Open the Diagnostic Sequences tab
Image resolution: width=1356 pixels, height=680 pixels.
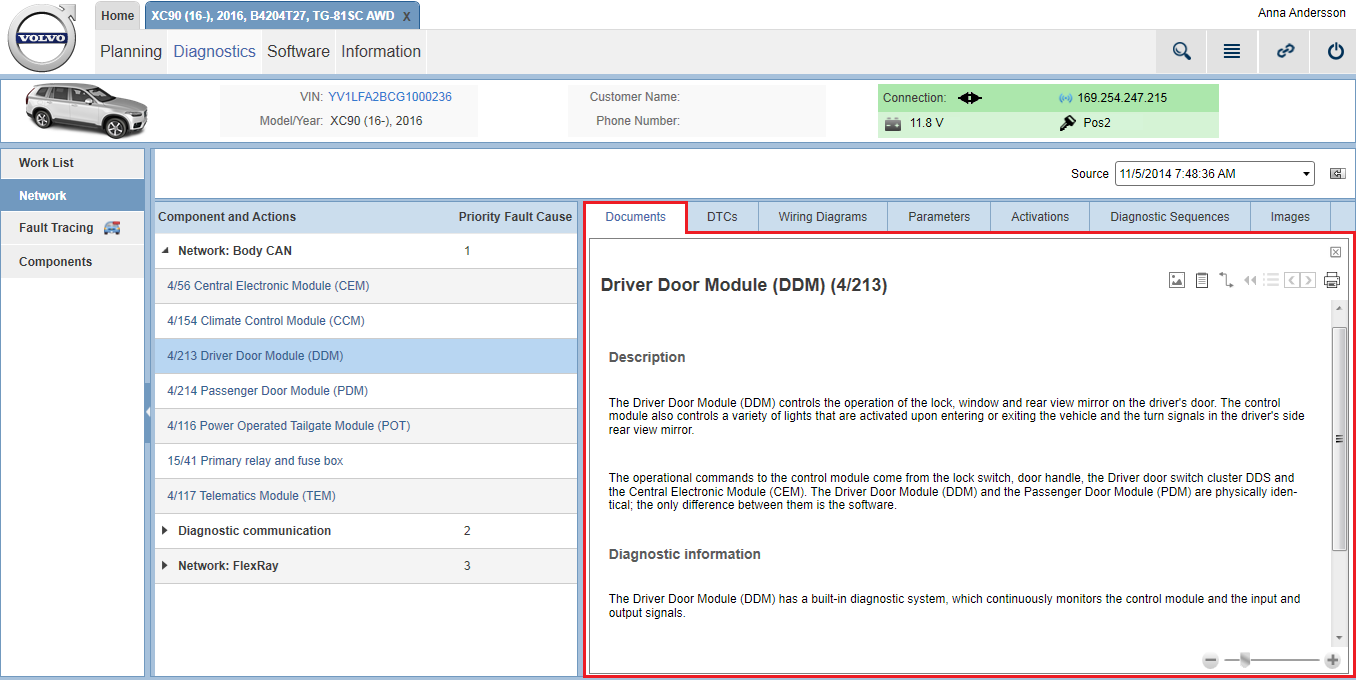point(1170,217)
